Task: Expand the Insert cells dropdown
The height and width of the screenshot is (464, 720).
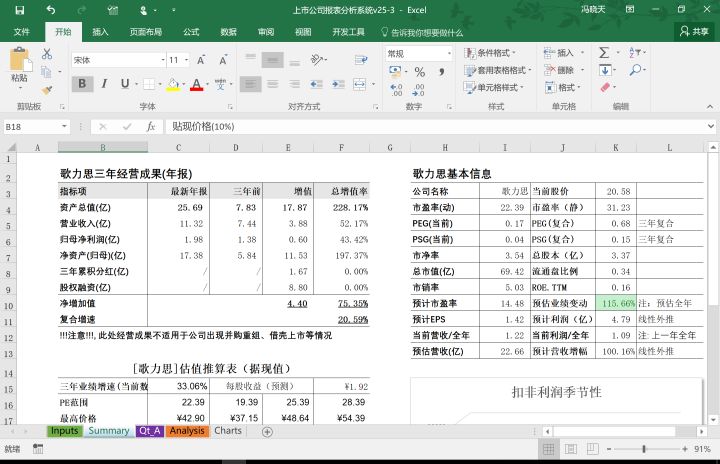Action: 582,53
